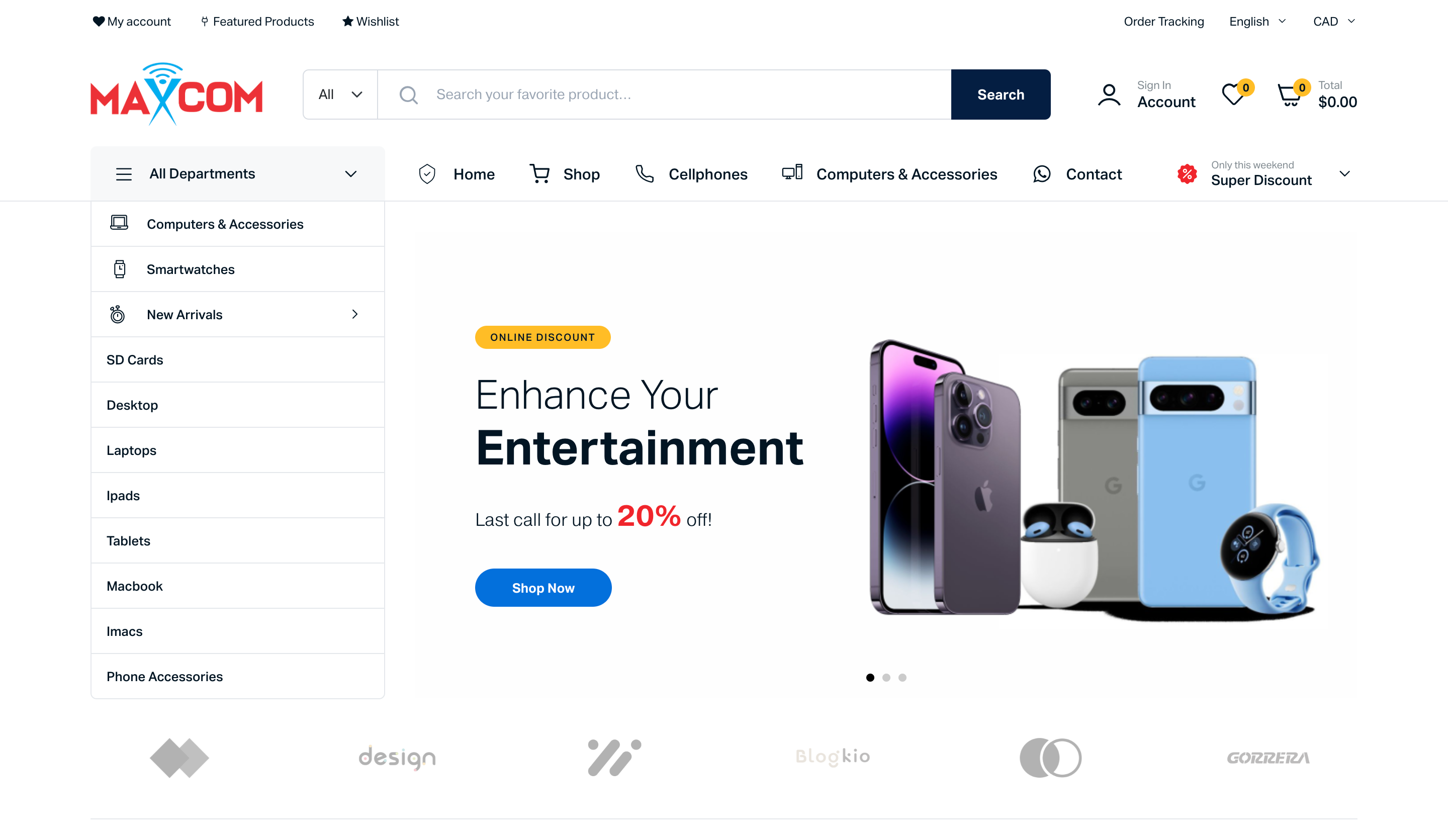This screenshot has width=1448, height=840.
Task: Click the blue Shop Now button
Action: (x=543, y=588)
